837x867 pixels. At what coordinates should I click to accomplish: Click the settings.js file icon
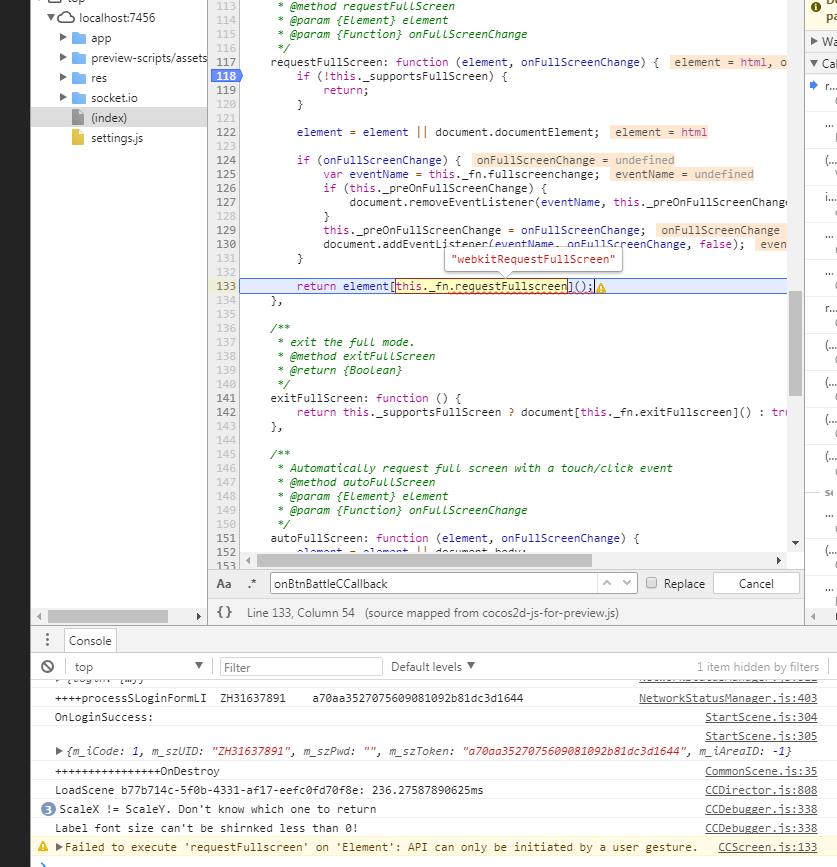78,138
